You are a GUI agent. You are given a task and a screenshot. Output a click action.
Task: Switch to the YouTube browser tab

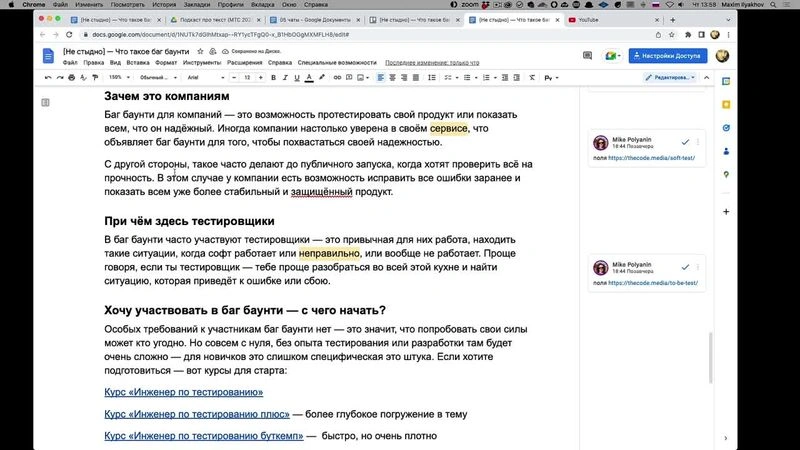pyautogui.click(x=610, y=20)
